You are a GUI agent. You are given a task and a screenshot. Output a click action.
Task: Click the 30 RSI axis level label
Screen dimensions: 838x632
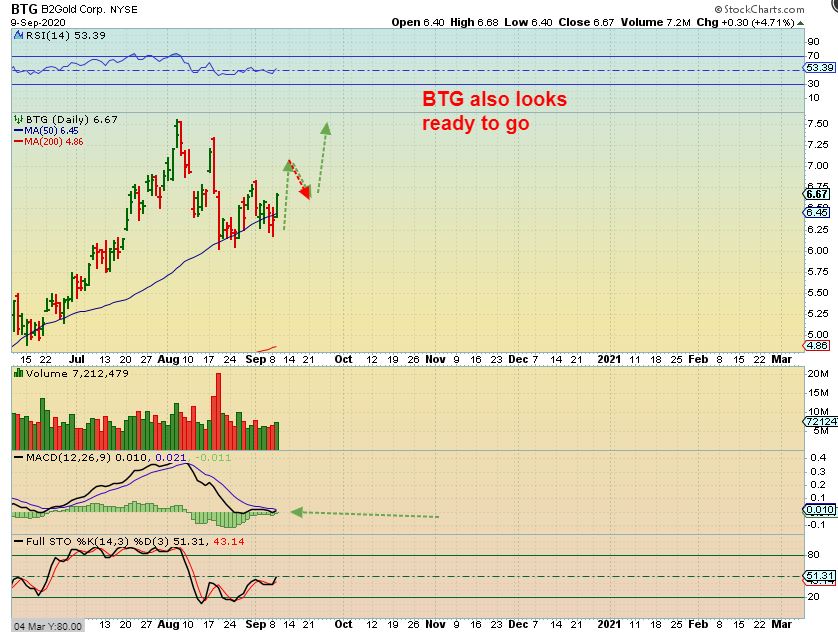tap(813, 83)
